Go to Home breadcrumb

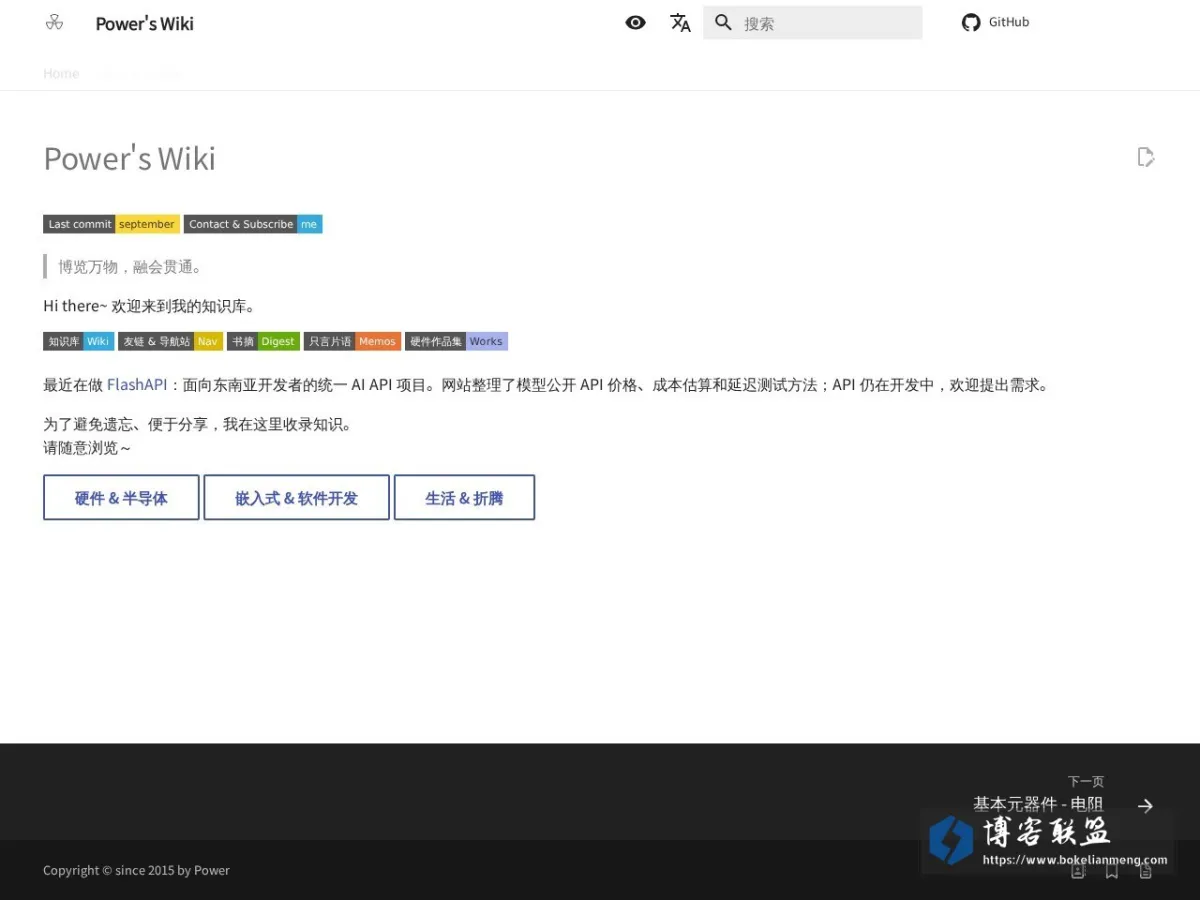pyautogui.click(x=61, y=73)
